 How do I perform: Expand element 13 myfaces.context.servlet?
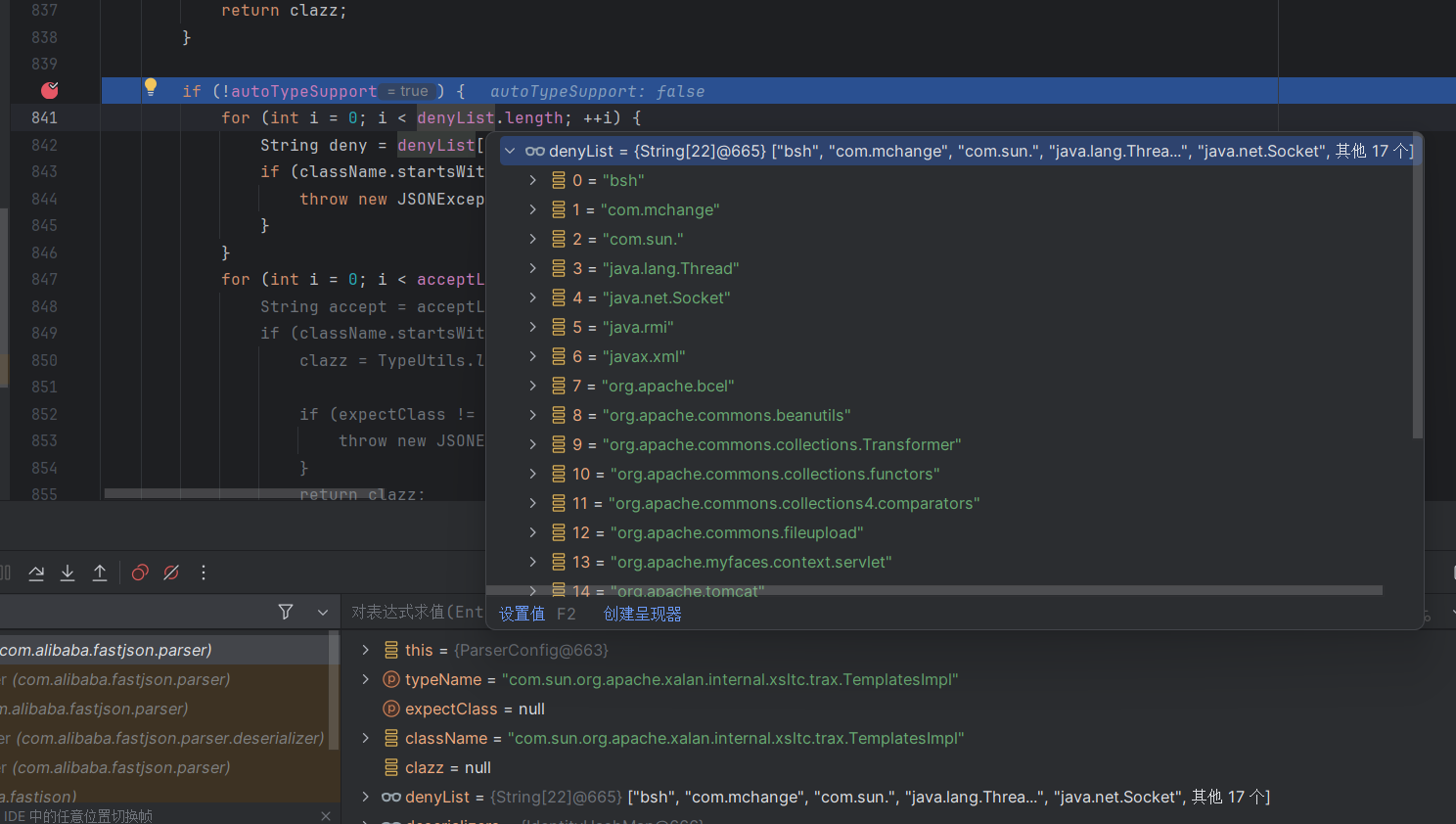pyautogui.click(x=533, y=562)
